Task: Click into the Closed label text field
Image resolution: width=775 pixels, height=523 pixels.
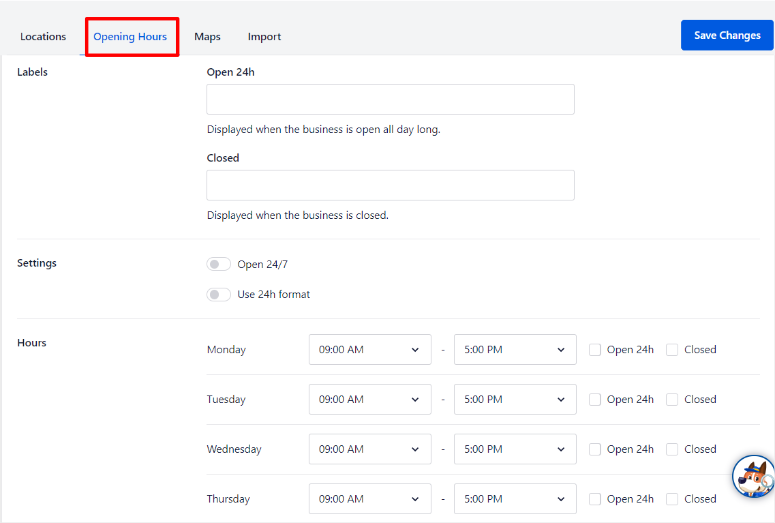Action: 390,186
